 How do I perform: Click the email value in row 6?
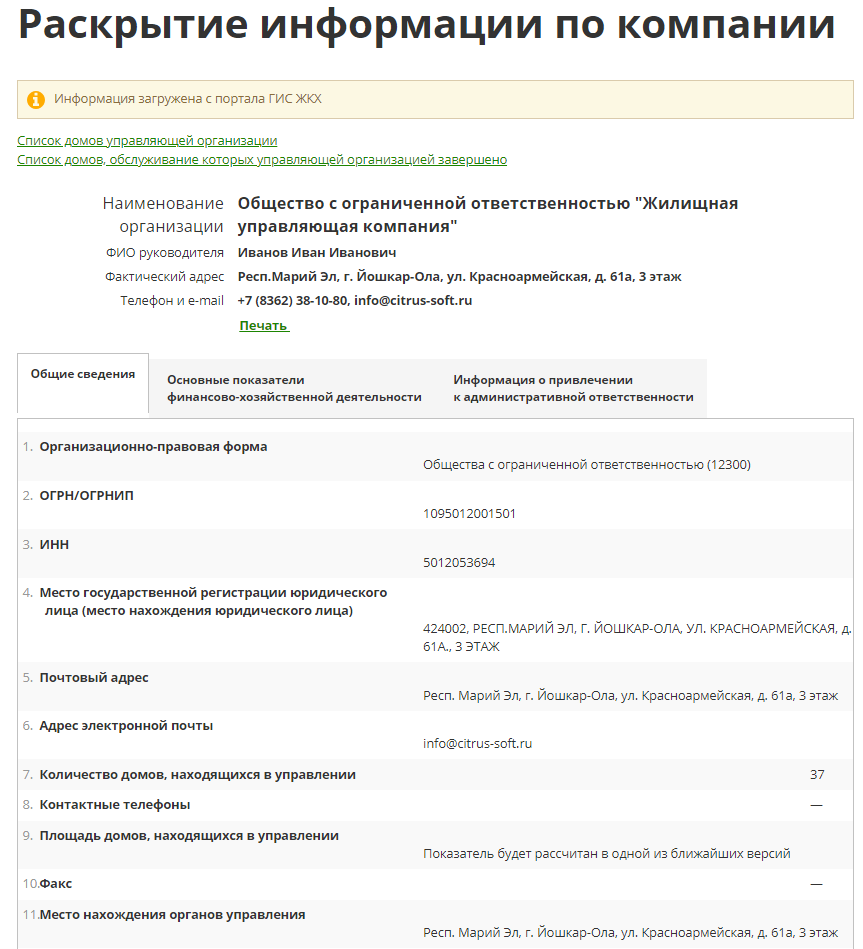click(x=477, y=744)
